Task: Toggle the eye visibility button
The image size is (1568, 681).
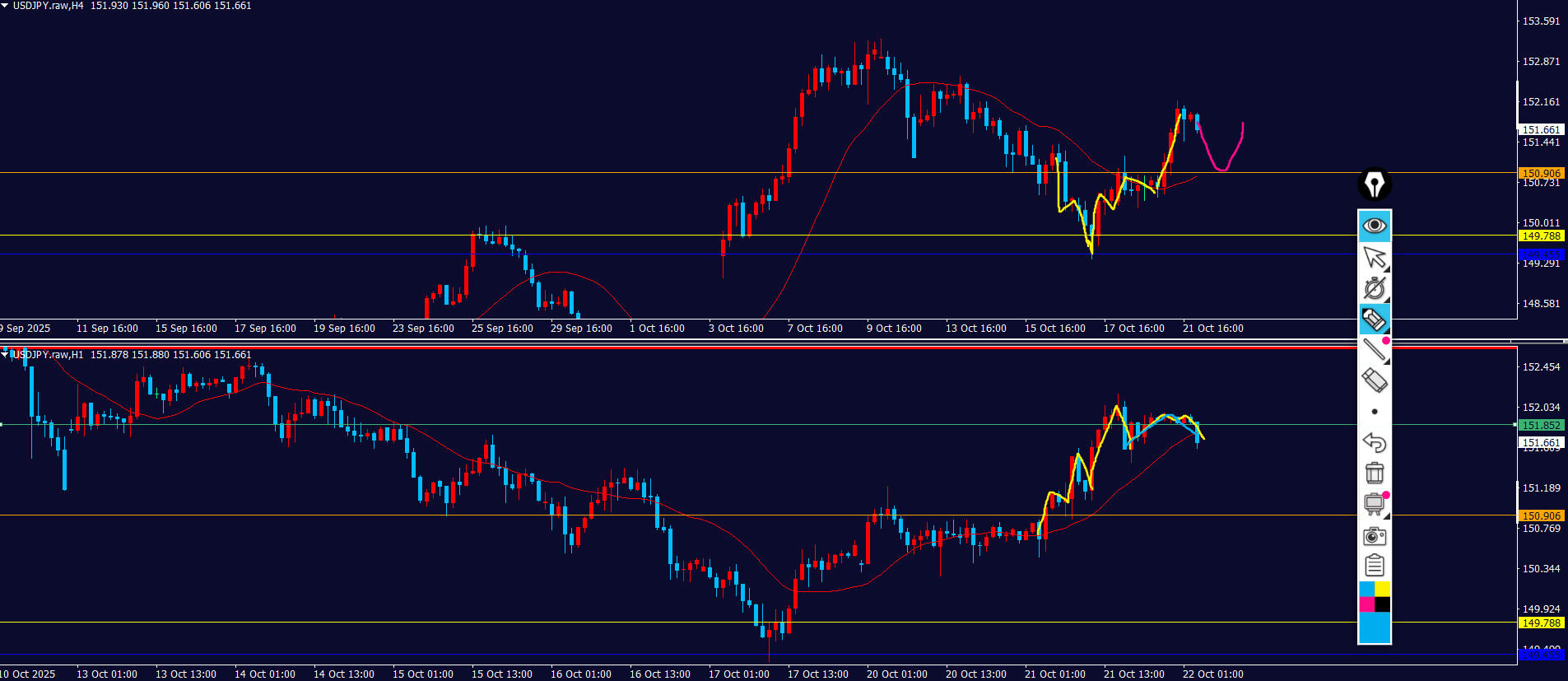Action: (x=1374, y=226)
